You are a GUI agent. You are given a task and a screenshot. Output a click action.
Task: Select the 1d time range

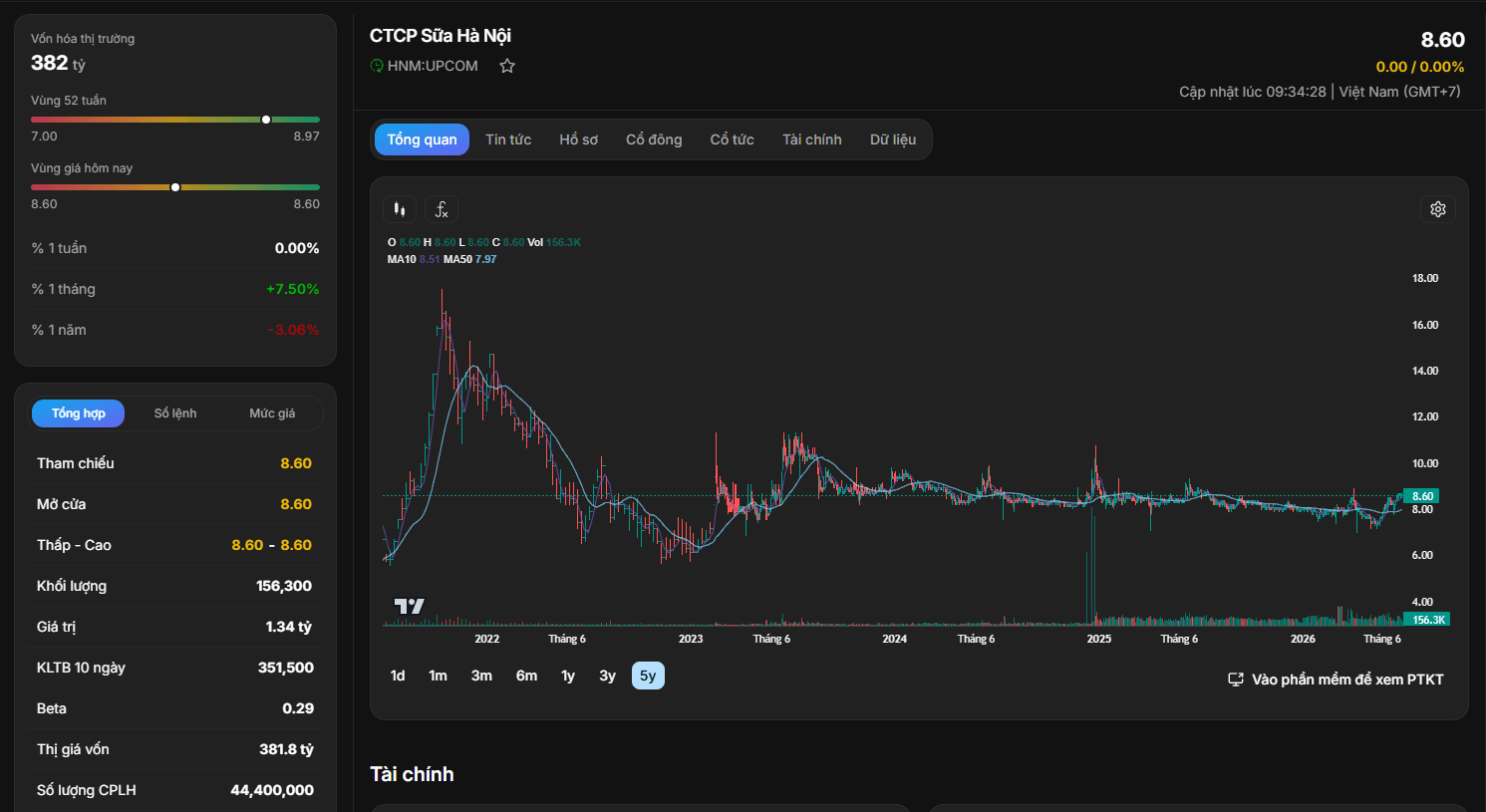pos(398,676)
